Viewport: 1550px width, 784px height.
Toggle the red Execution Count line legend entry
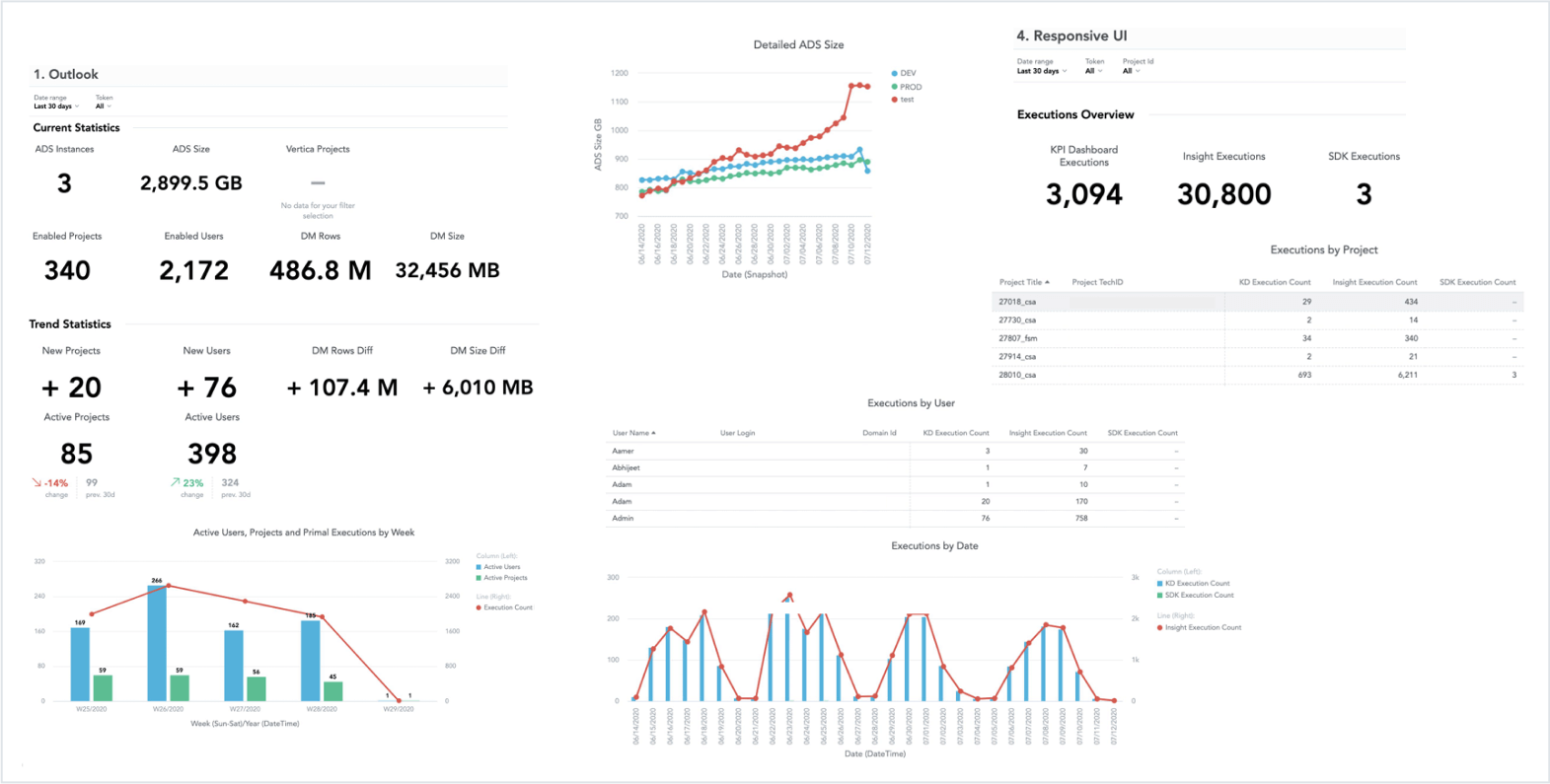pyautogui.click(x=504, y=607)
